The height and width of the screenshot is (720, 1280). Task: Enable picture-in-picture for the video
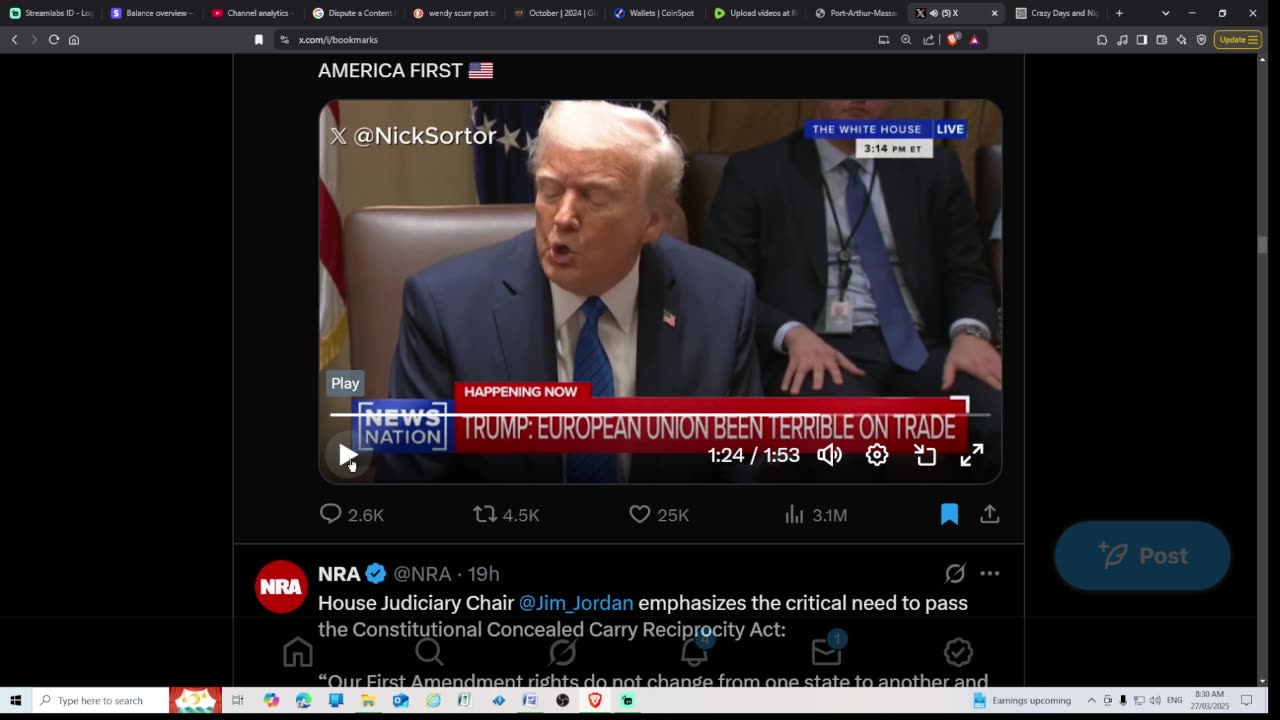click(x=925, y=455)
